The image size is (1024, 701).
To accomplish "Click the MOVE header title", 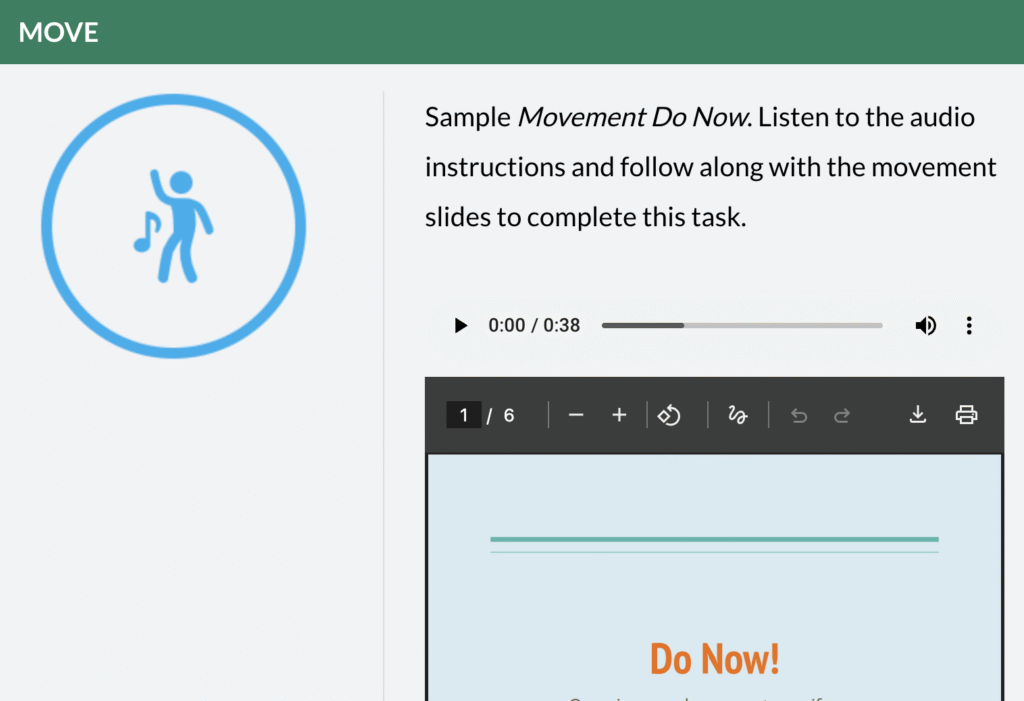I will click(59, 32).
